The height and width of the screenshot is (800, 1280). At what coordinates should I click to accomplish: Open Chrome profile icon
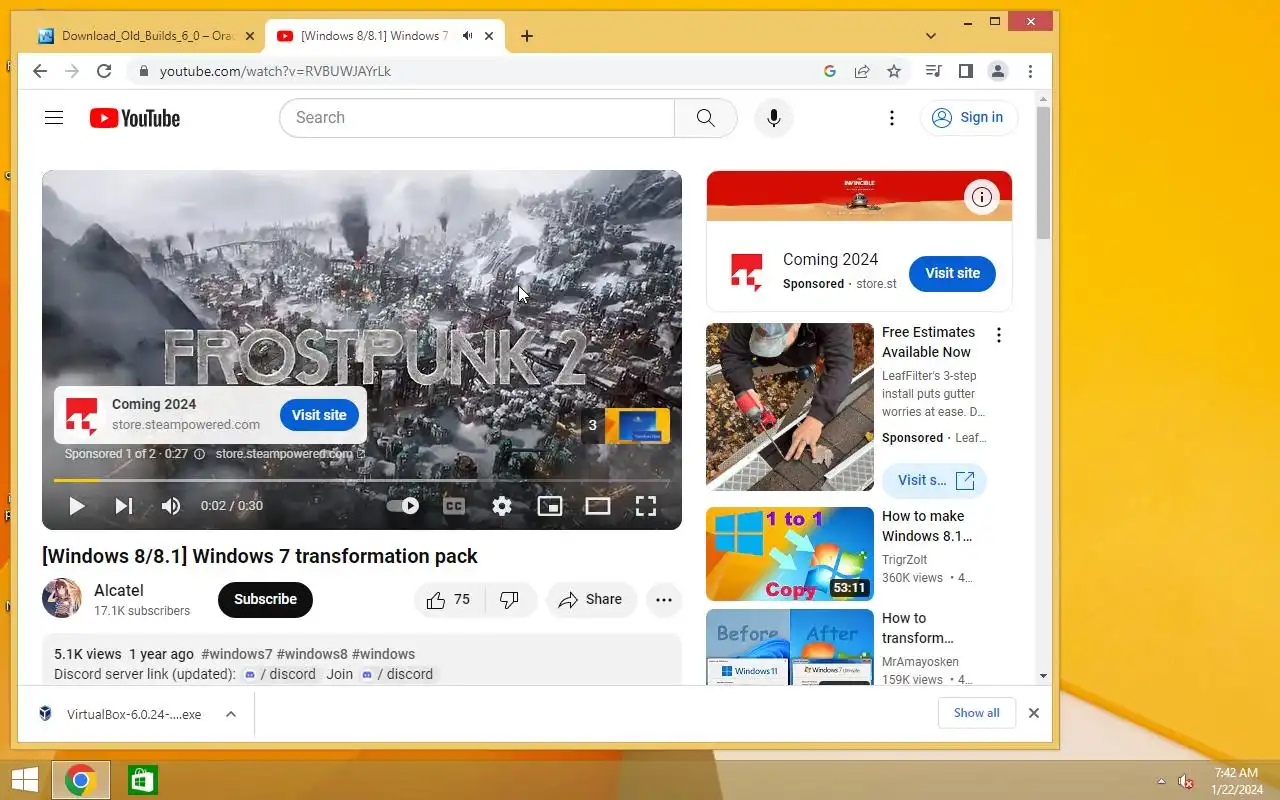coord(998,71)
